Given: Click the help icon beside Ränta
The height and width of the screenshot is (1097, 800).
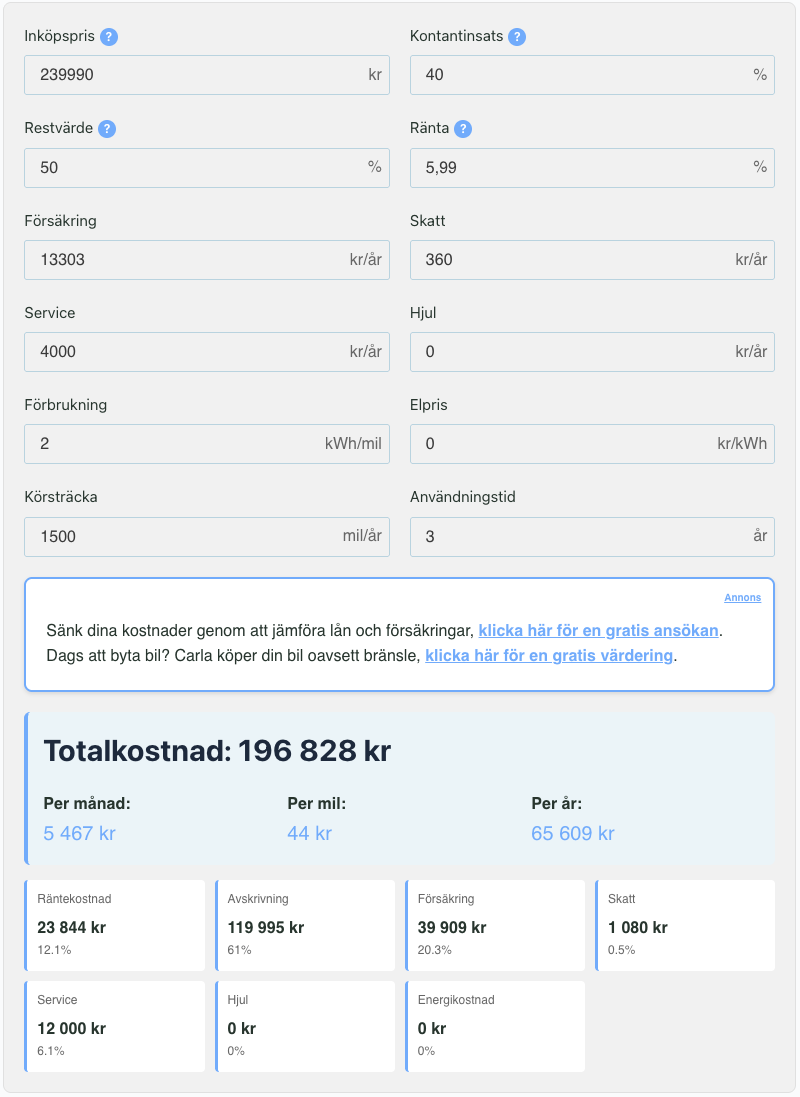Looking at the screenshot, I should point(463,129).
